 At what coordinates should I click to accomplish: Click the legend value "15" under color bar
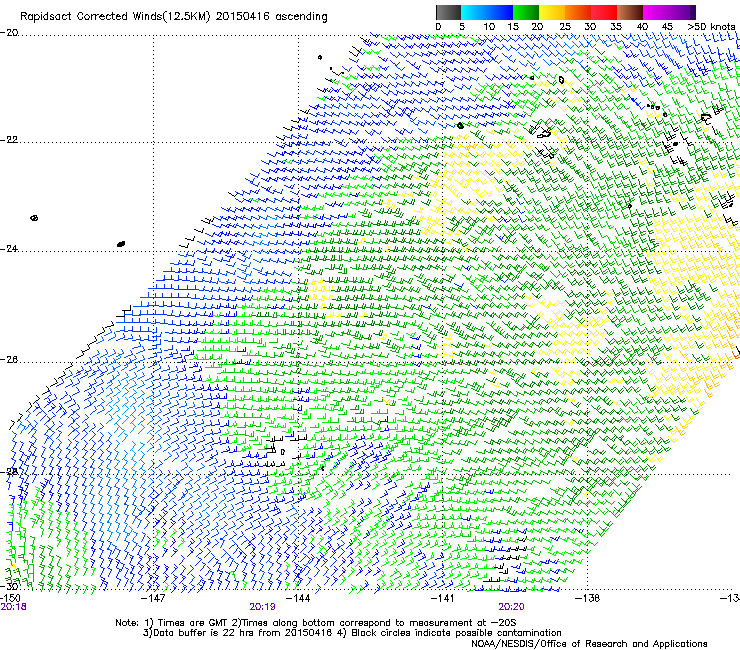point(513,27)
